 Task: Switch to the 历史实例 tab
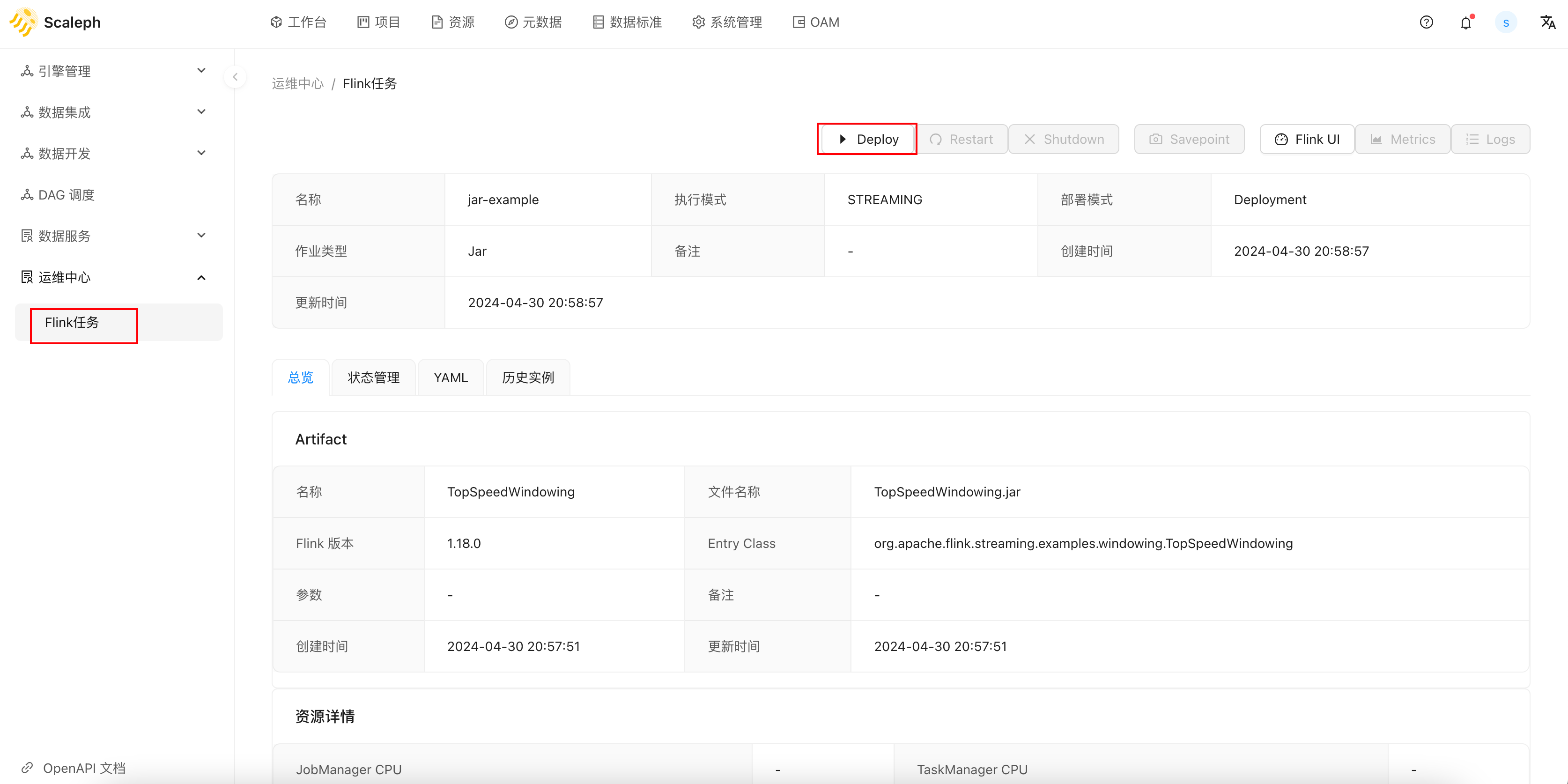(528, 377)
